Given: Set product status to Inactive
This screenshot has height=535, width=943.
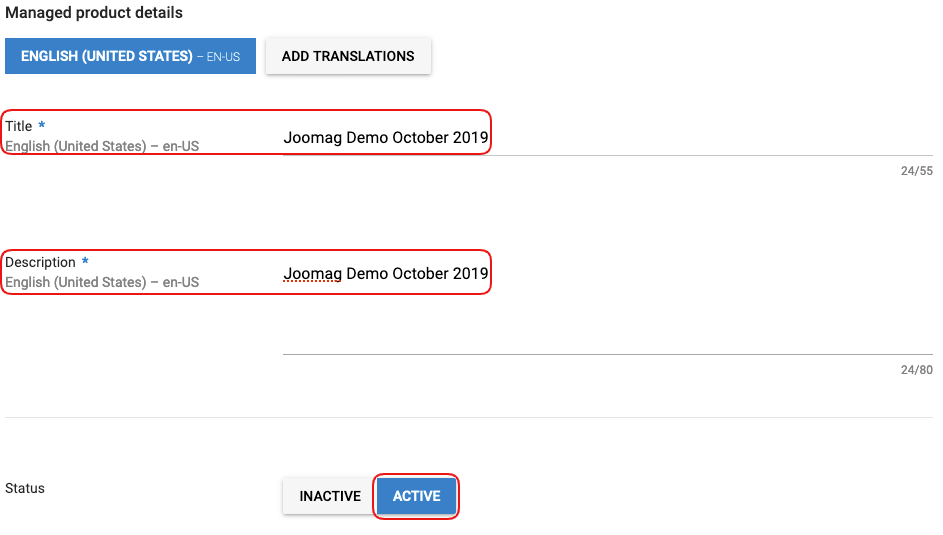Looking at the screenshot, I should pos(329,496).
